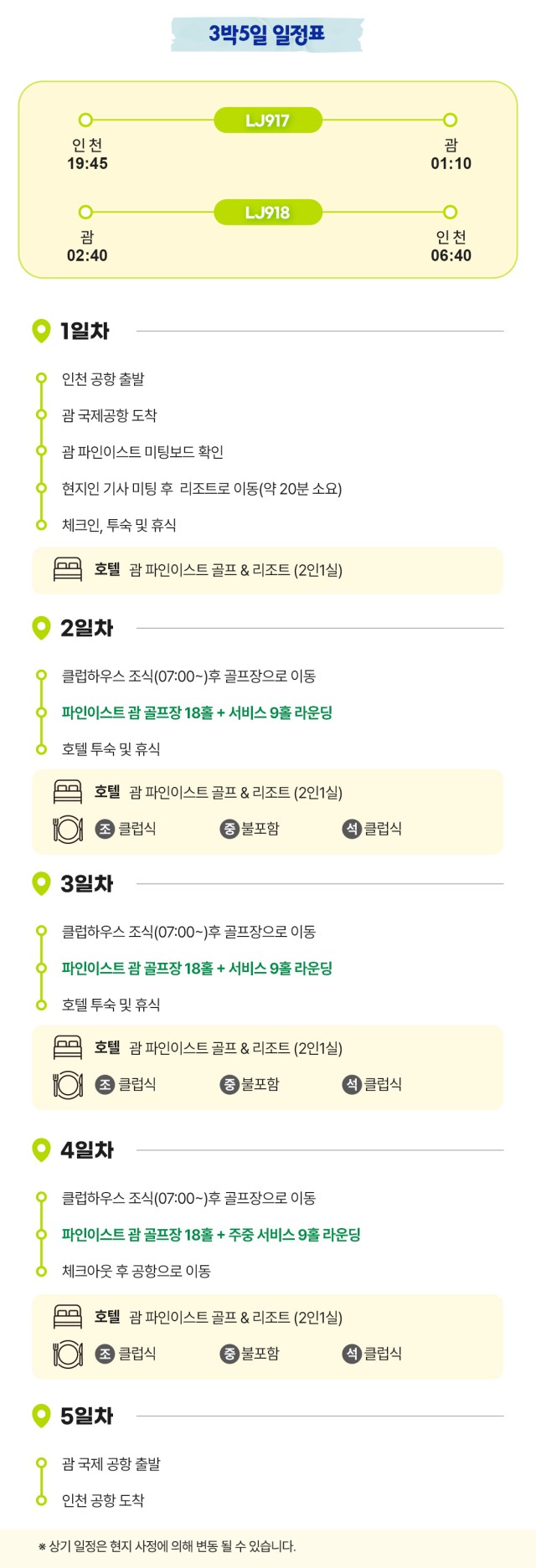
Task: Click the LJ917 flight badge
Action: (x=268, y=121)
